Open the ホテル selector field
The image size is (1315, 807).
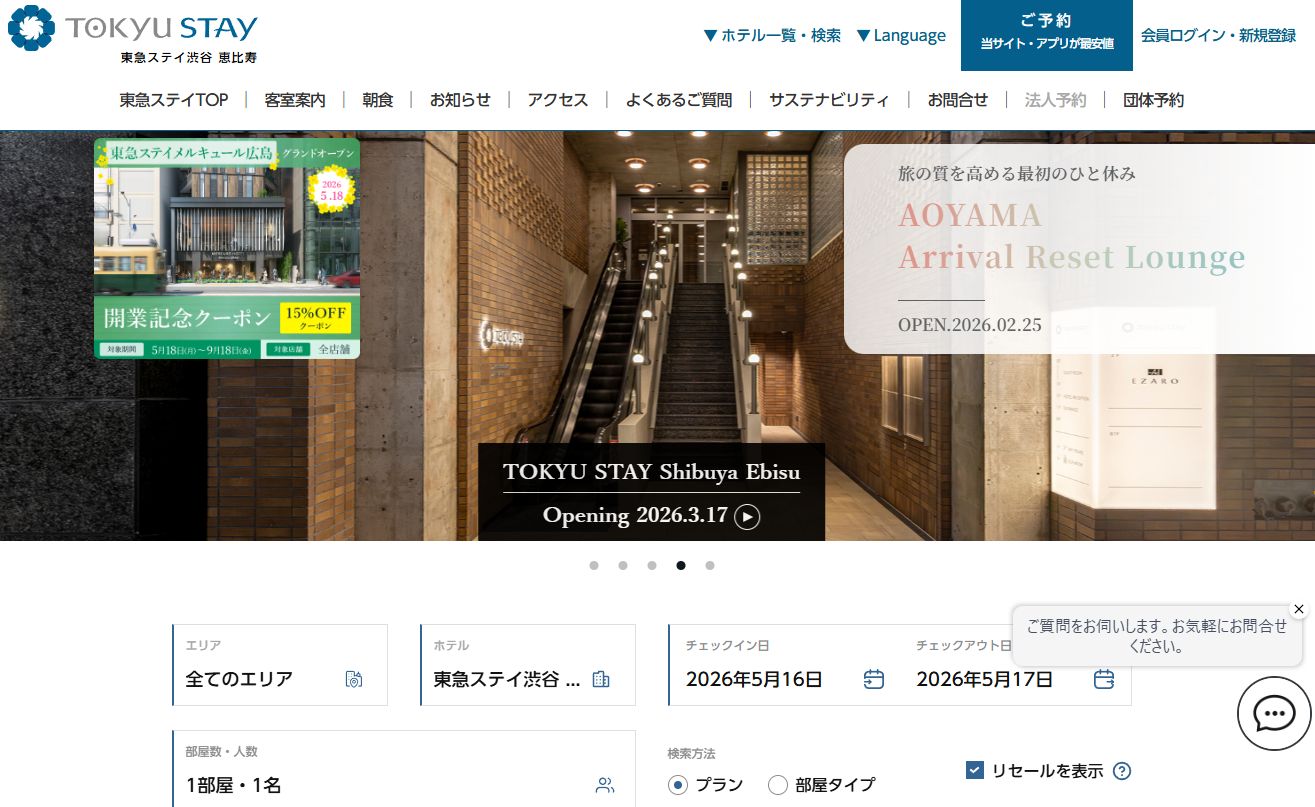coord(528,665)
